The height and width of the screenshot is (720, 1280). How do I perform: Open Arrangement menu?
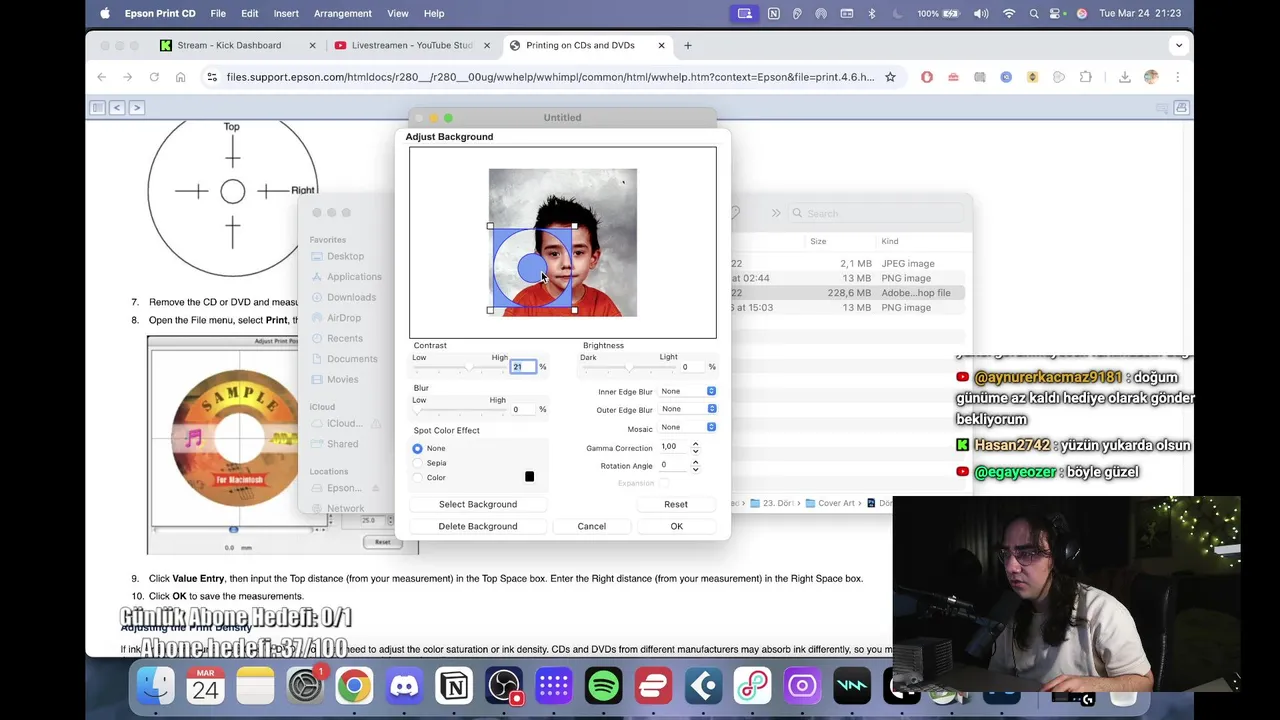point(343,13)
